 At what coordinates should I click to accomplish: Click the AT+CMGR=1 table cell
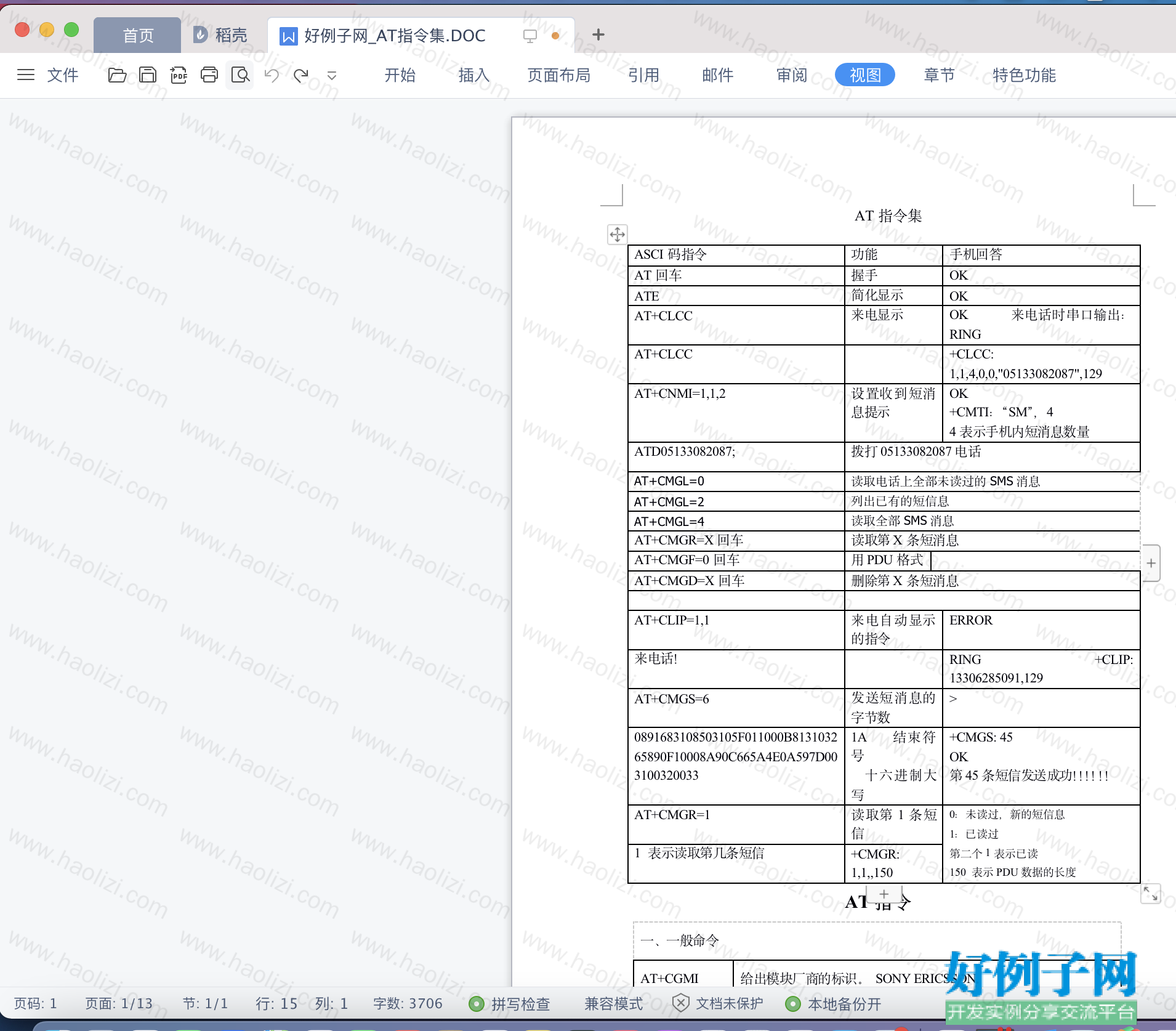[736, 824]
